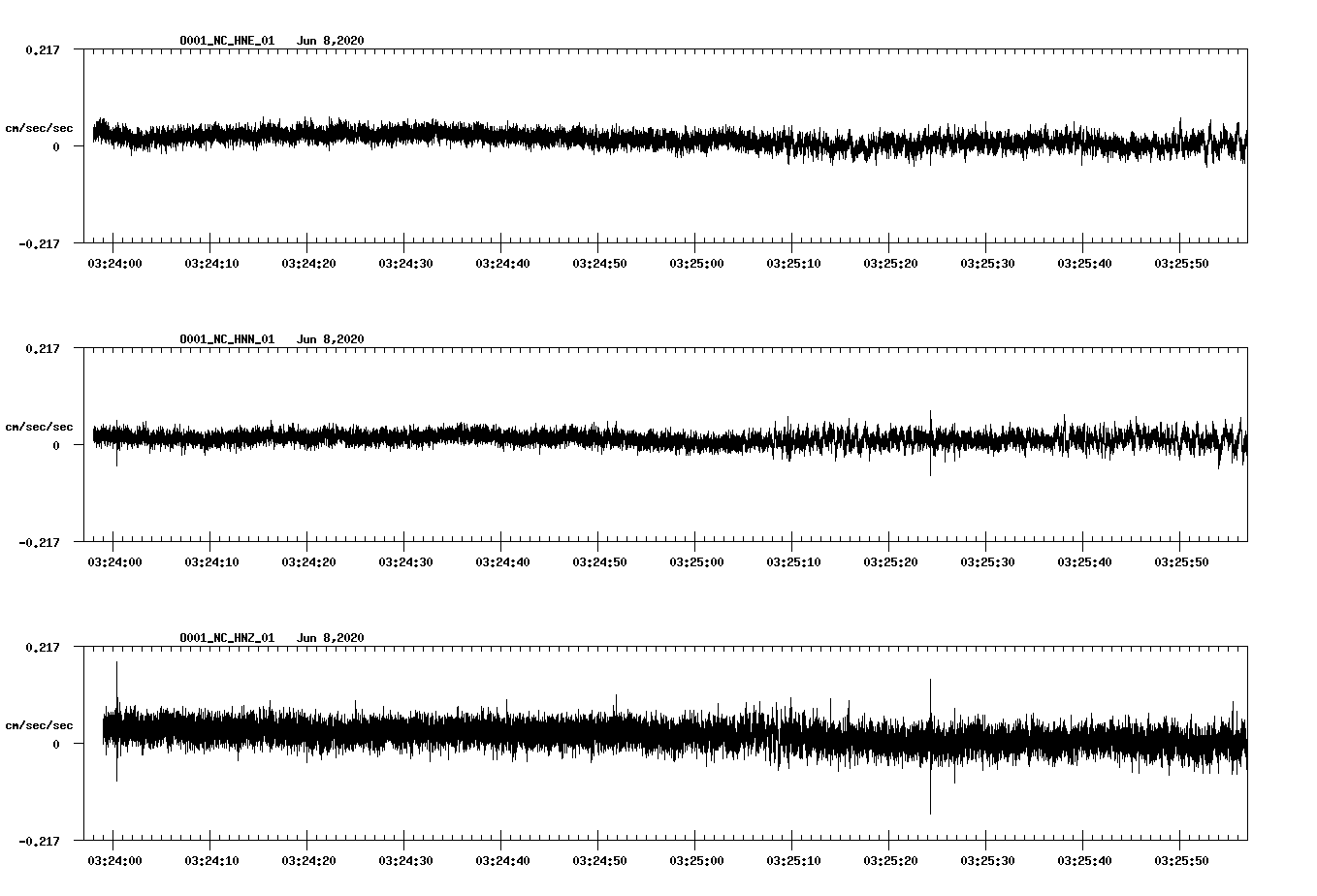Image resolution: width=1317 pixels, height=896 pixels.
Task: Click the 03:24:30 time label on HNE axis
Action: click(x=405, y=263)
